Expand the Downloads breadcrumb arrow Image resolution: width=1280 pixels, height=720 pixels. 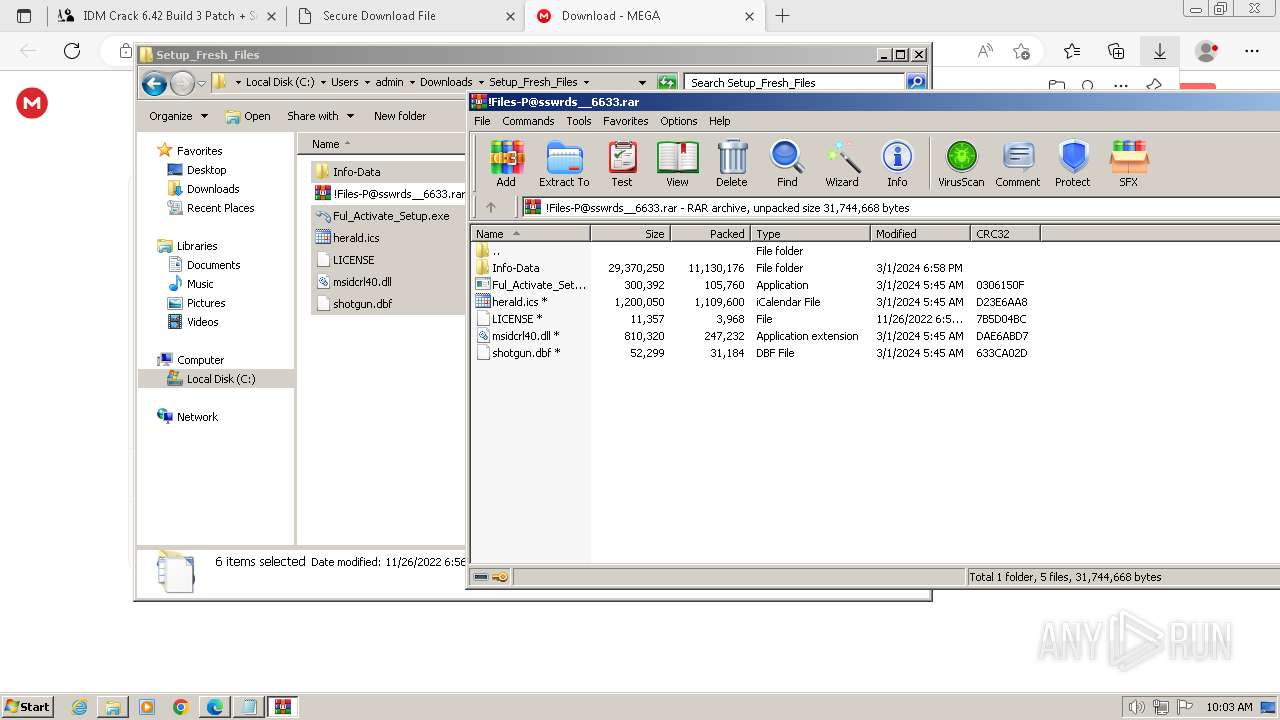coord(480,82)
